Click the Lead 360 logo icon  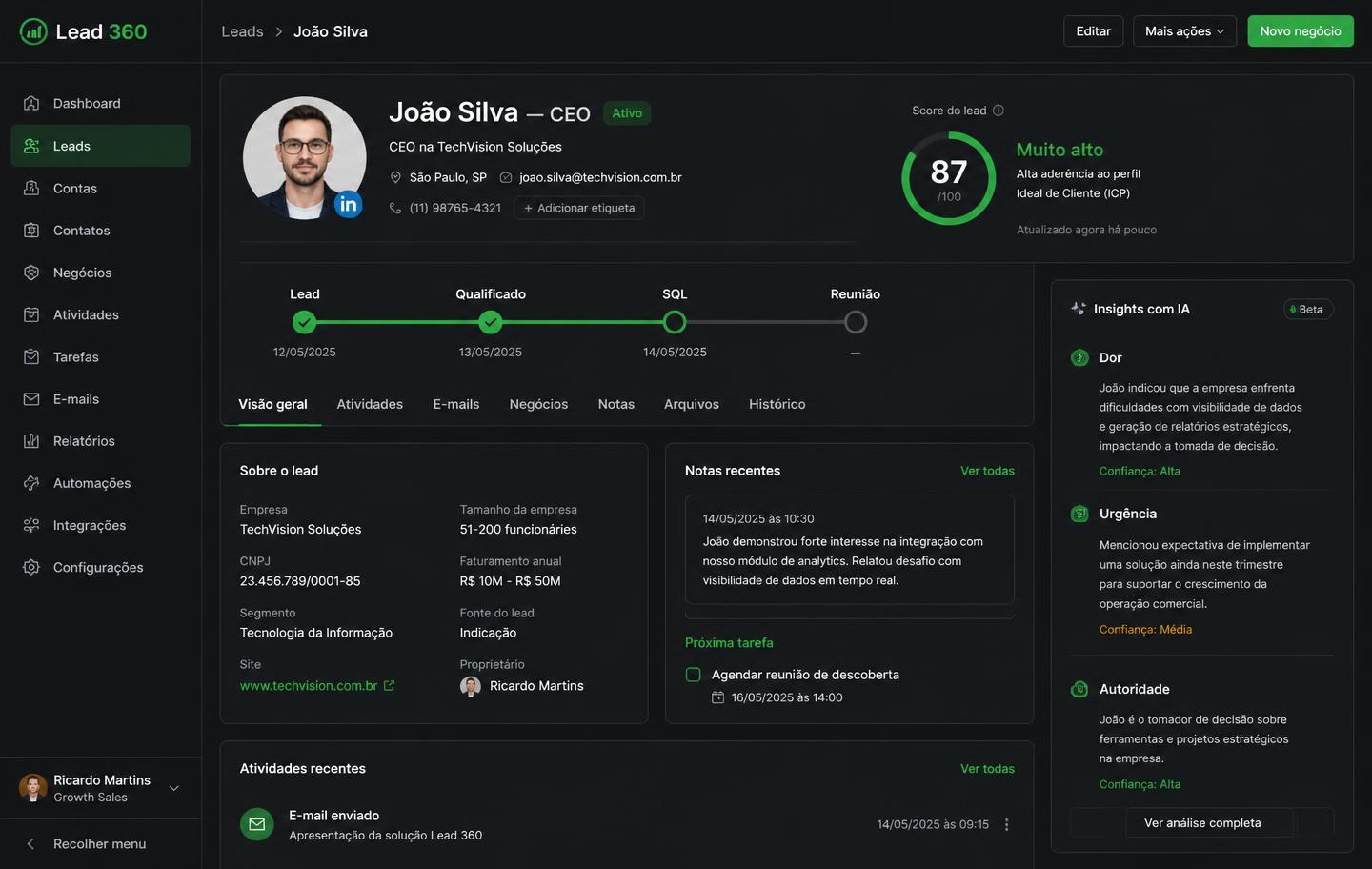[33, 31]
